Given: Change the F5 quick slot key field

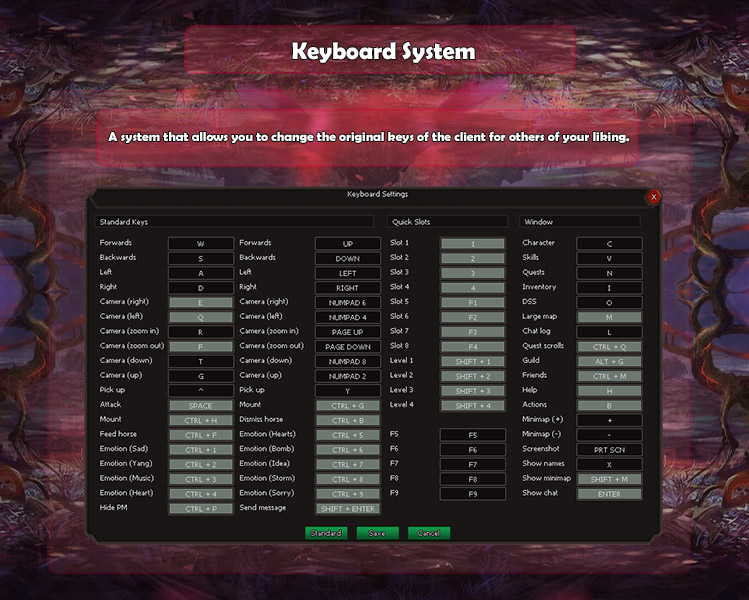Looking at the screenshot, I should tap(472, 435).
